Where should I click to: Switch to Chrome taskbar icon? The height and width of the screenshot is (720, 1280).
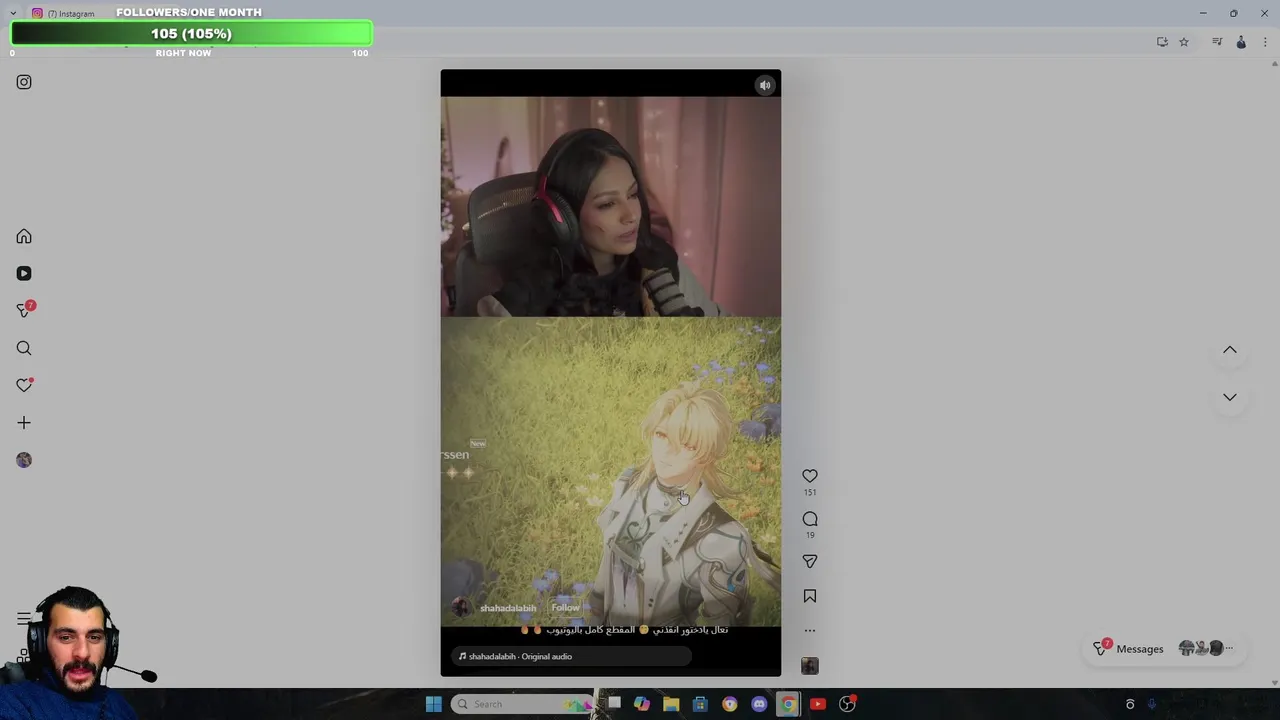coord(788,704)
